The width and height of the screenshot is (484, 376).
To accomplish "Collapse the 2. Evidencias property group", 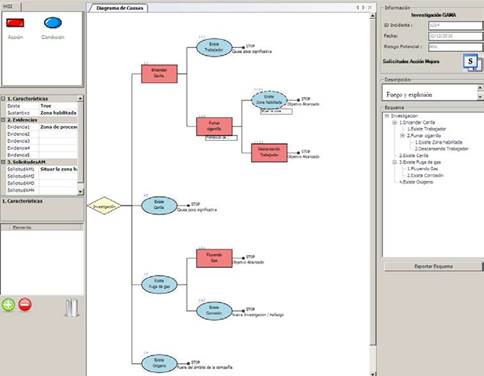I will pyautogui.click(x=3, y=120).
